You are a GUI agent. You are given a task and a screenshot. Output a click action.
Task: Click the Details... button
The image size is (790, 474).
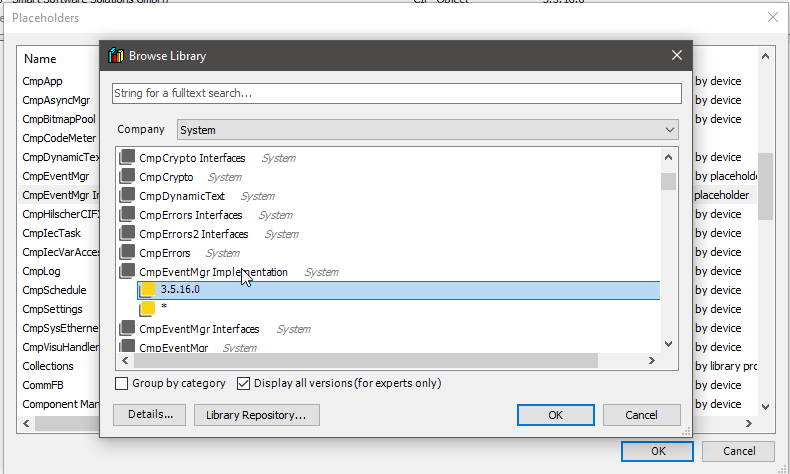click(150, 414)
